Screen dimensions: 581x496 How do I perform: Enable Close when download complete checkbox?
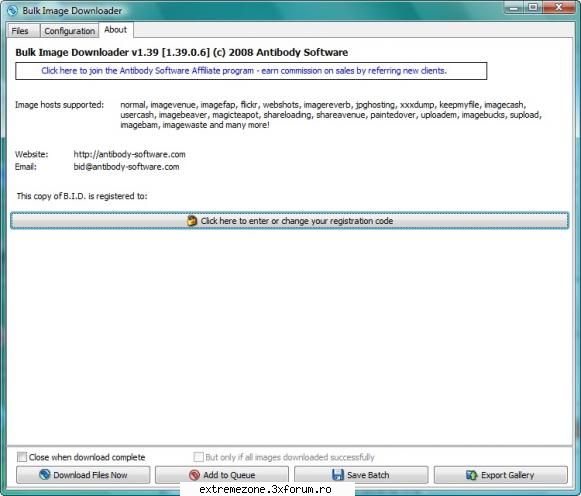coord(22,457)
